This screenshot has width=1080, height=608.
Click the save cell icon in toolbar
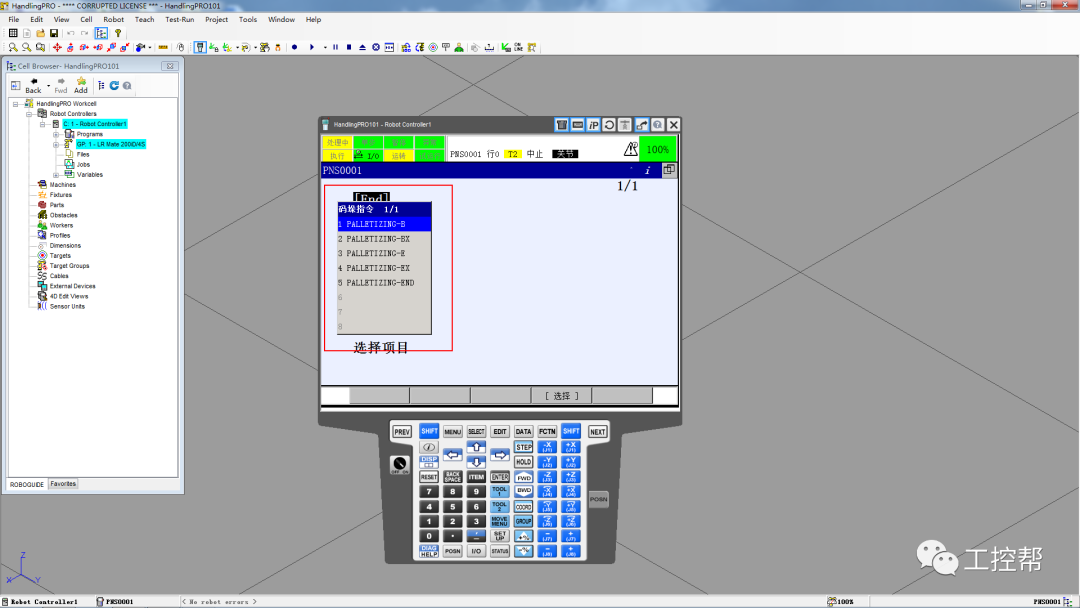[54, 33]
